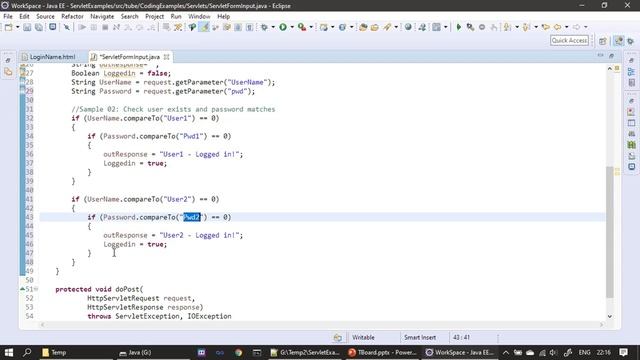
Task: Open the Refactor menu
Action: pos(72,16)
